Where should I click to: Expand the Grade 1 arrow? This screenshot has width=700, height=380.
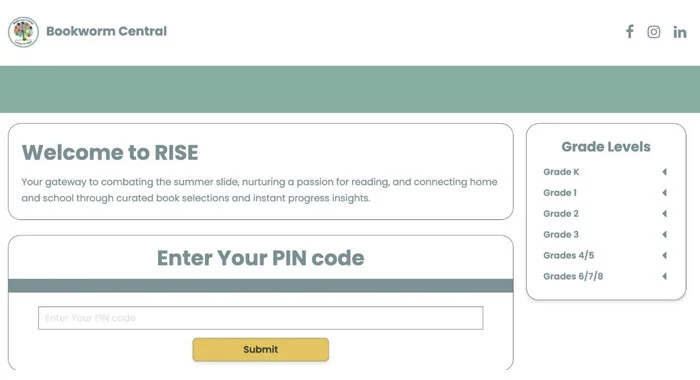pyautogui.click(x=664, y=193)
